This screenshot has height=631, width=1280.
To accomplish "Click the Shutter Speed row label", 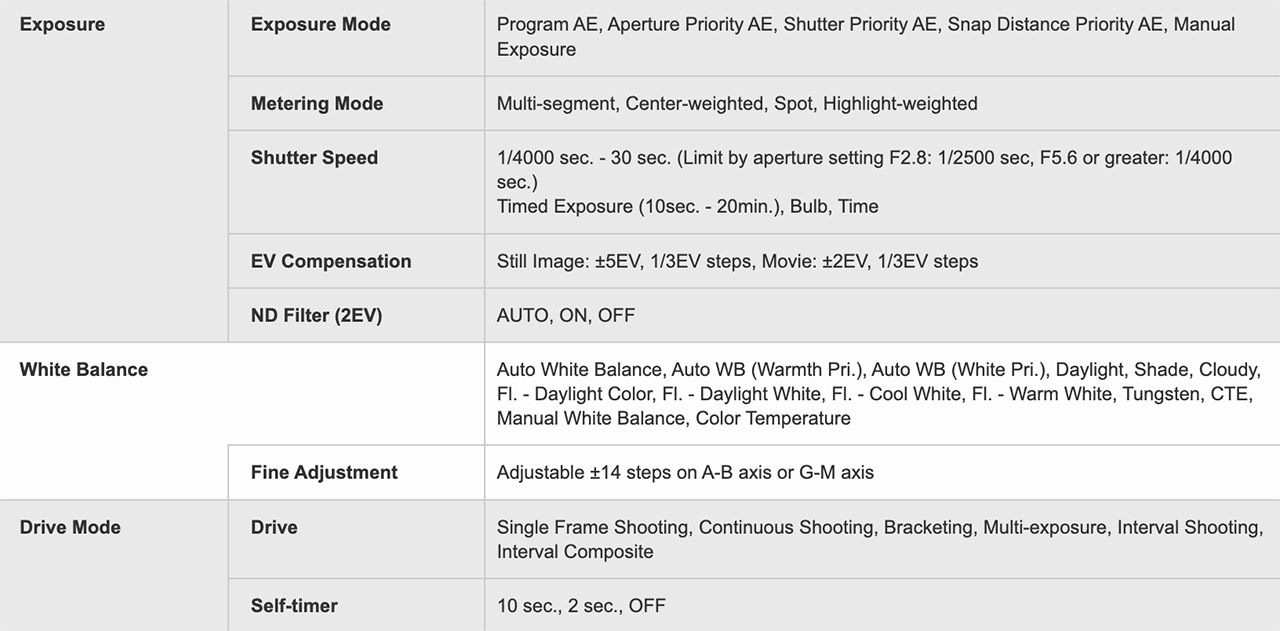I will click(x=314, y=157).
